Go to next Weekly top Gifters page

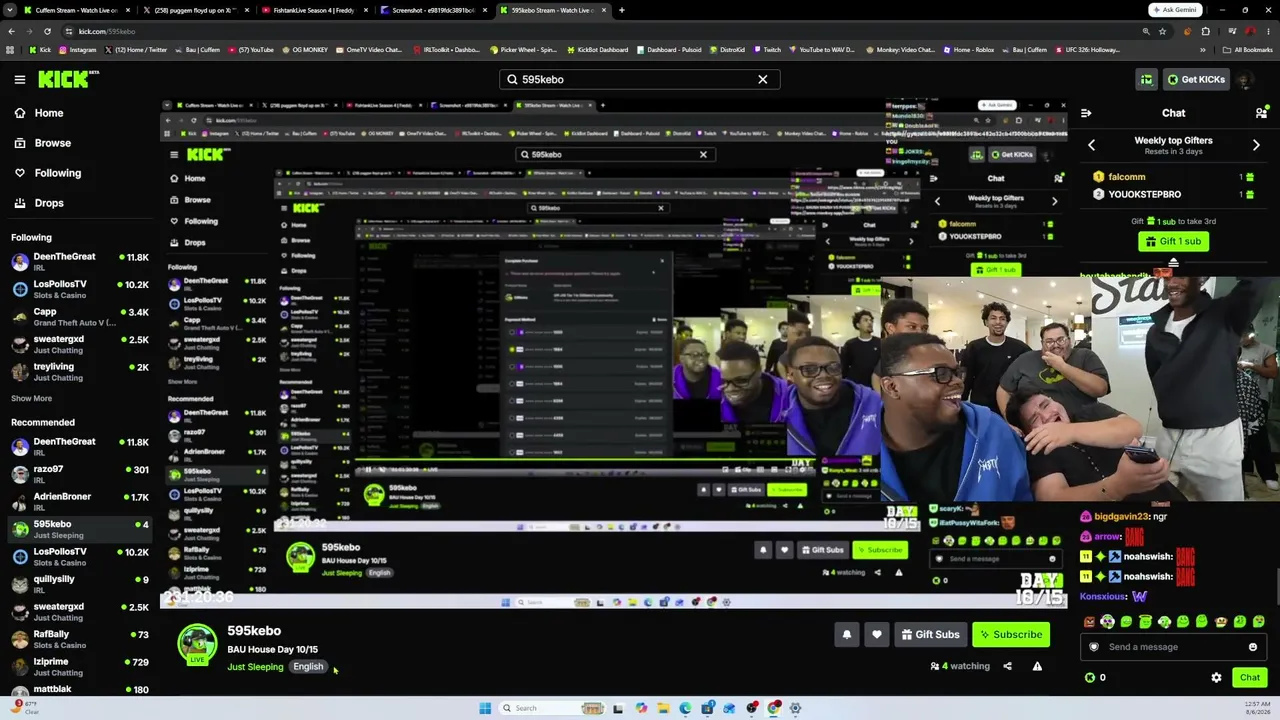click(x=1256, y=145)
